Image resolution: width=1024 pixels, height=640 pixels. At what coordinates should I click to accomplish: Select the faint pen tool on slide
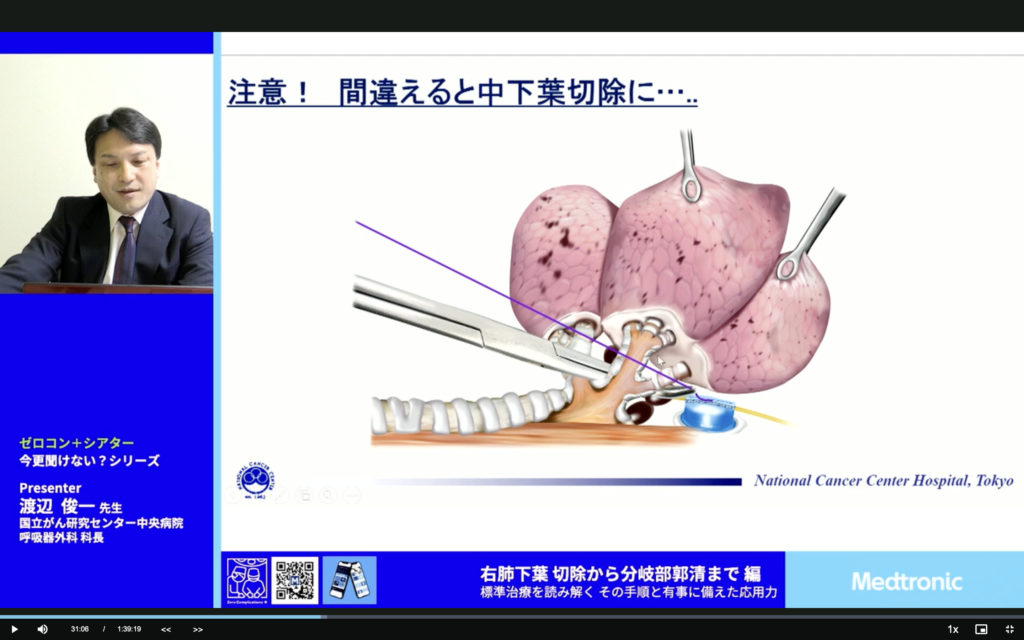click(x=282, y=495)
